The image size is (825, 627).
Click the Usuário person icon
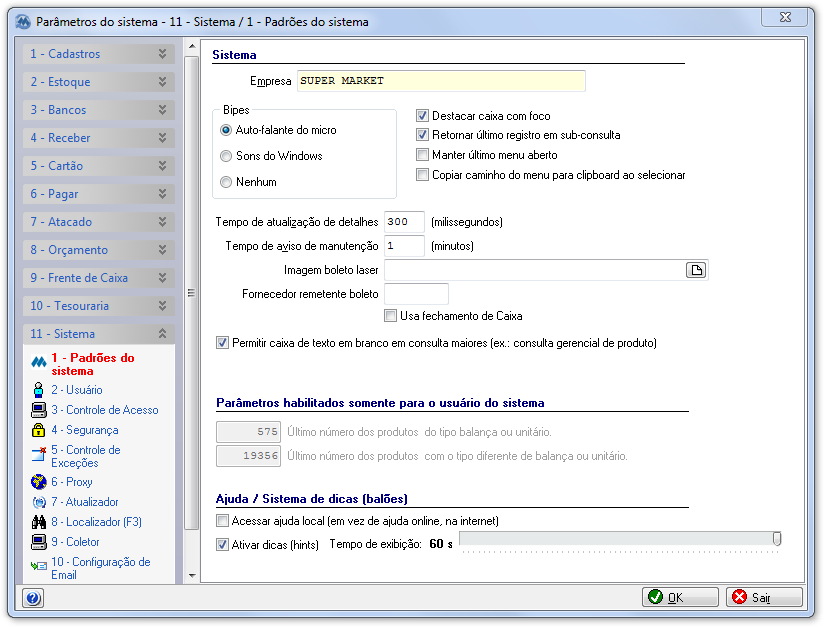click(38, 390)
